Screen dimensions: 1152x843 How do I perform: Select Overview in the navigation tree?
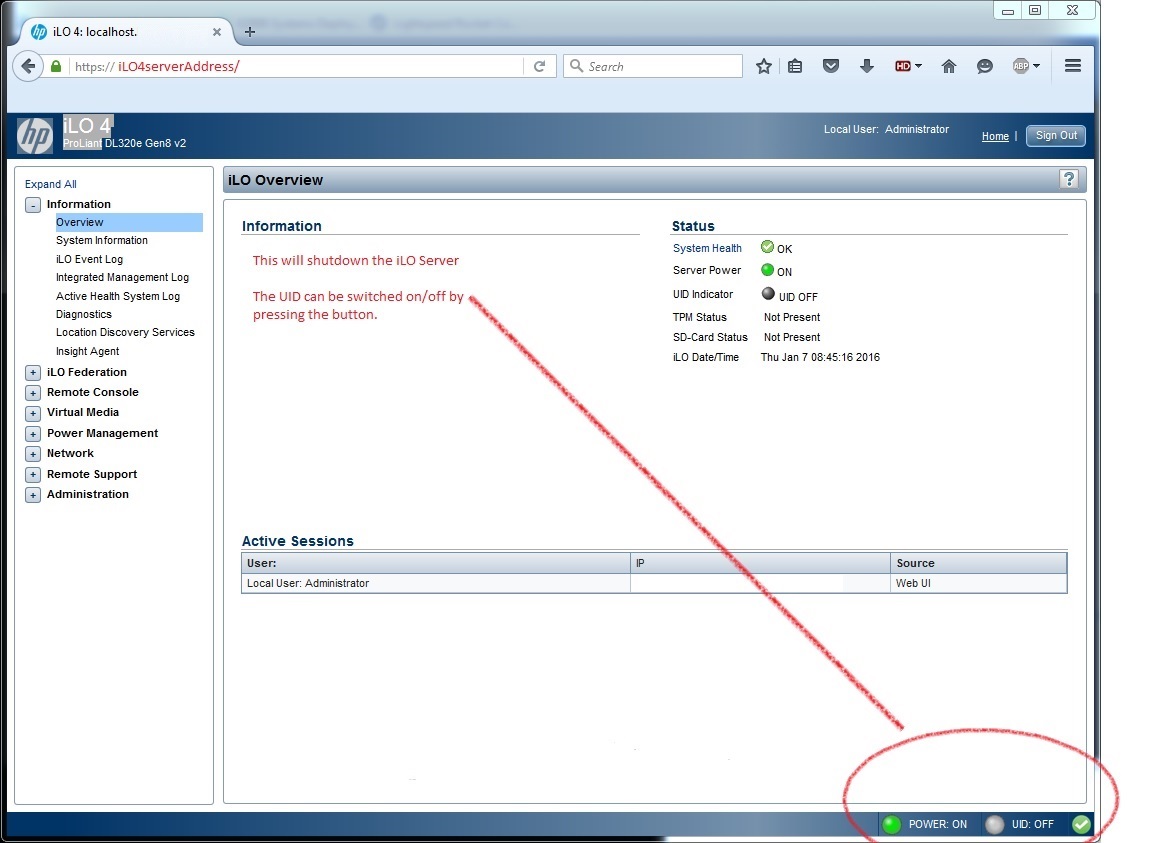[x=129, y=222]
